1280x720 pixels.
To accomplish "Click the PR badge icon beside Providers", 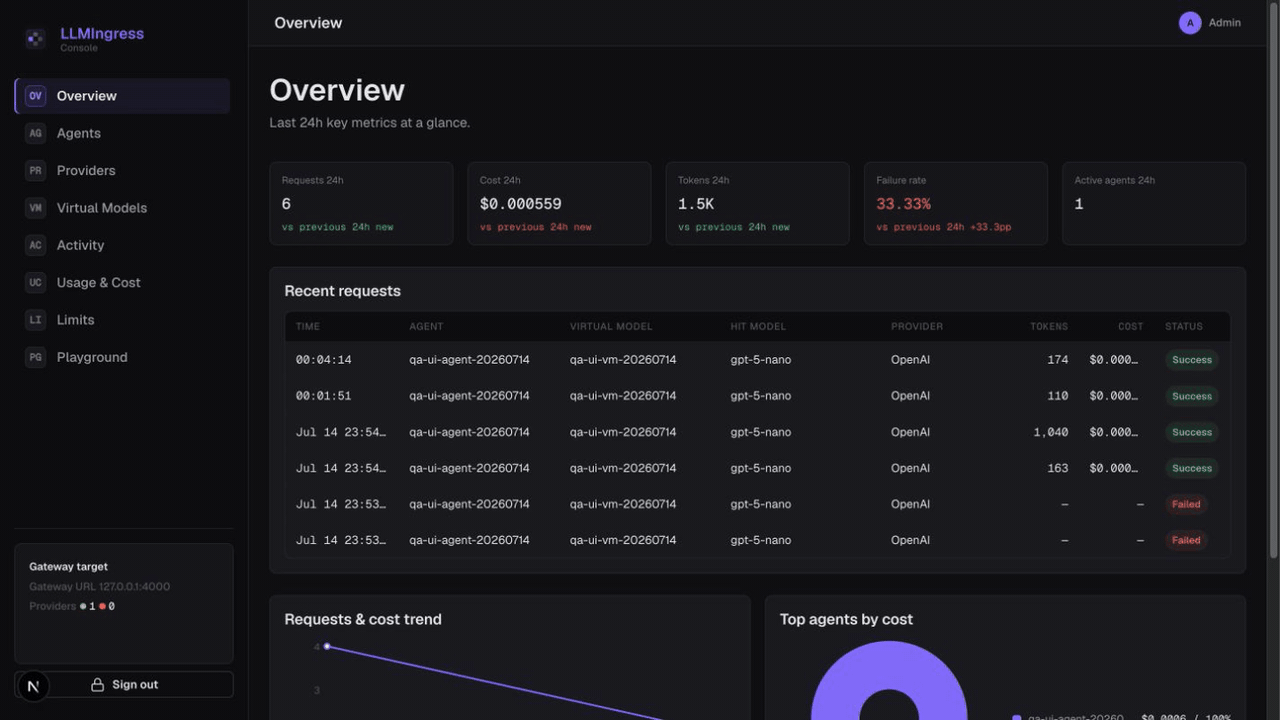I will [35, 170].
